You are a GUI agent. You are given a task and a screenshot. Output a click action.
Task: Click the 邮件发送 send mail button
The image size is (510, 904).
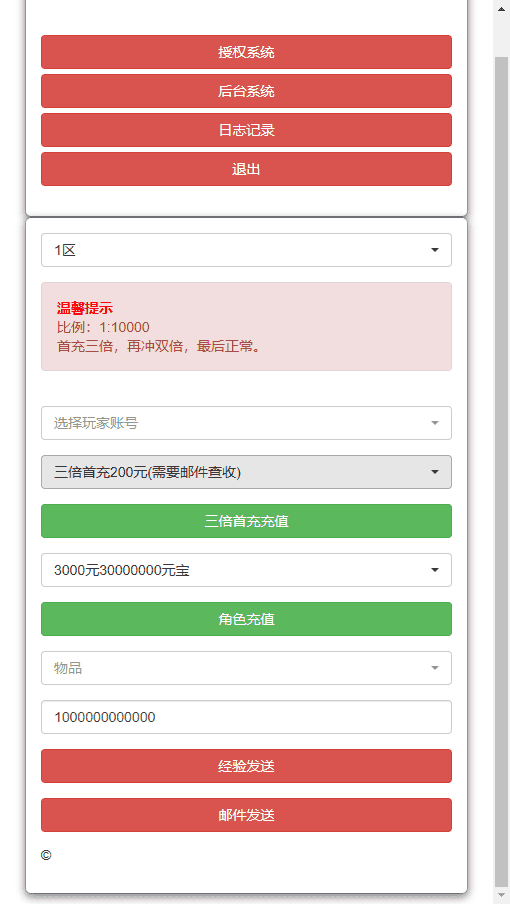point(246,815)
